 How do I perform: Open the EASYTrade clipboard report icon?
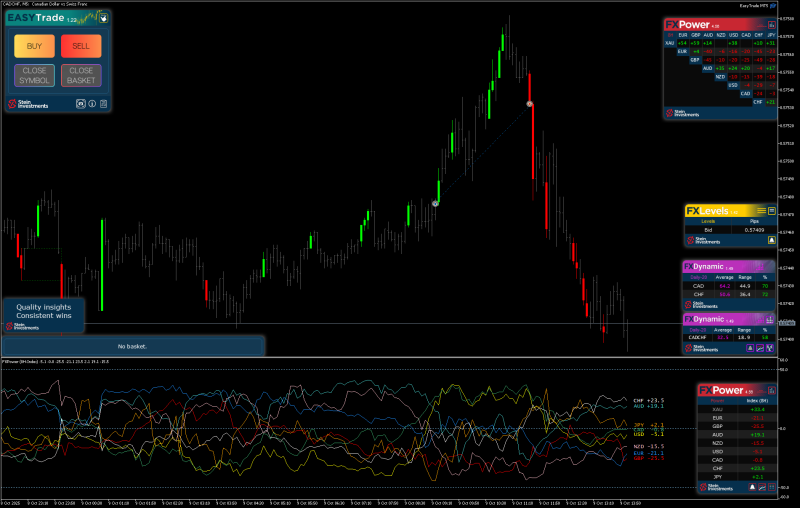tap(104, 104)
